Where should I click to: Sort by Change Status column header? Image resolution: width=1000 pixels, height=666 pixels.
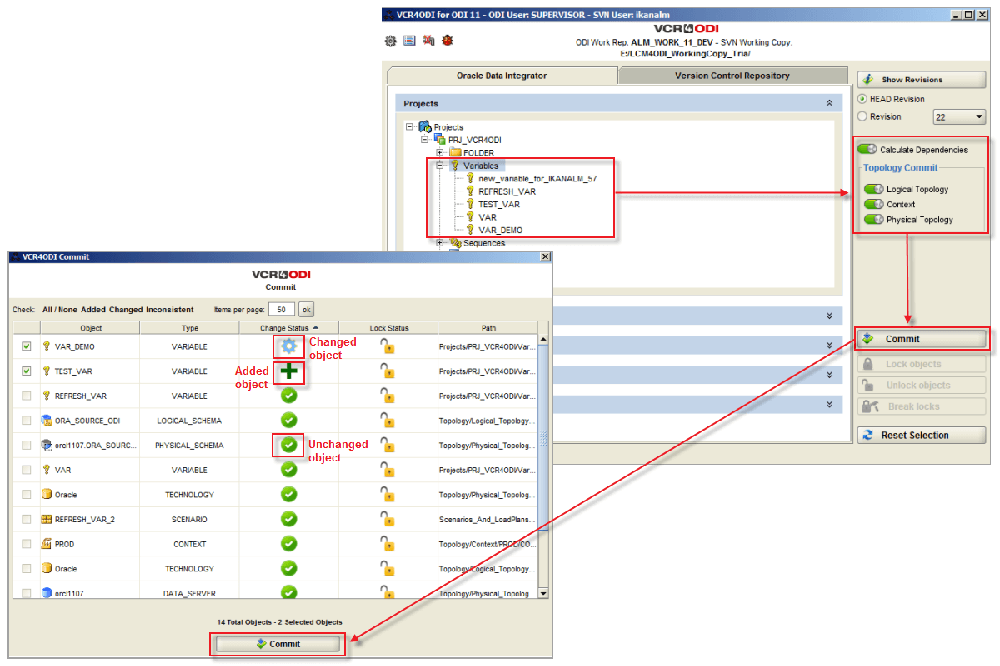coord(288,328)
